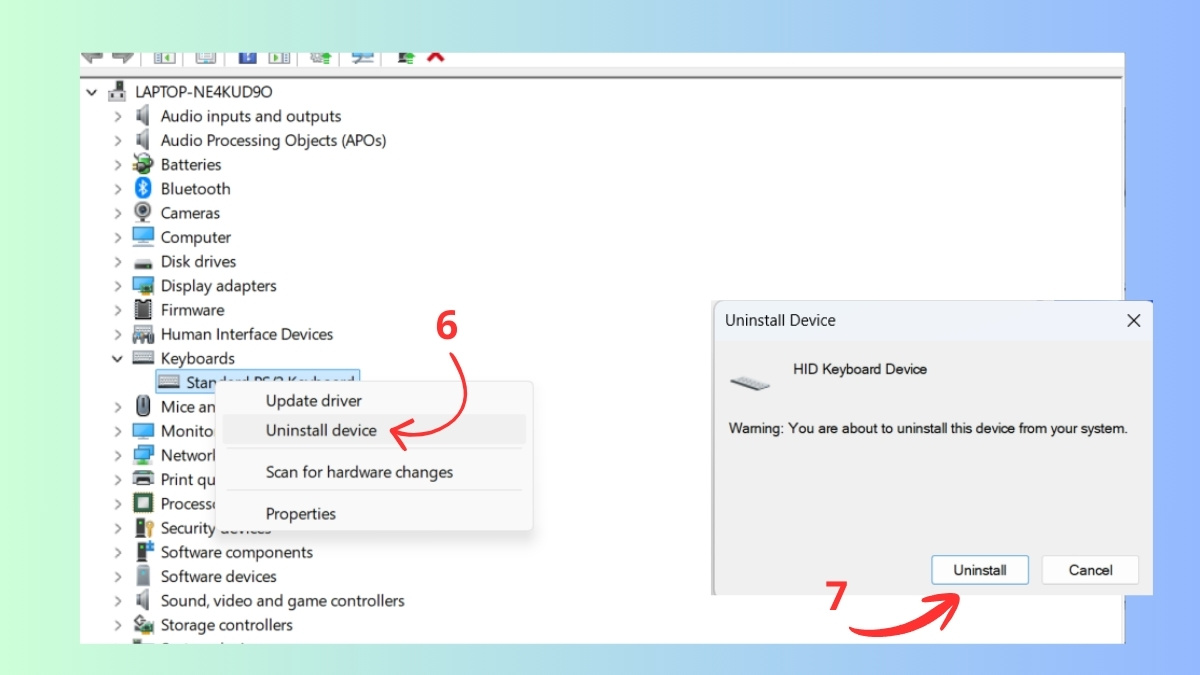The image size is (1200, 675).
Task: Select the Human Interface Devices label
Action: 247,334
